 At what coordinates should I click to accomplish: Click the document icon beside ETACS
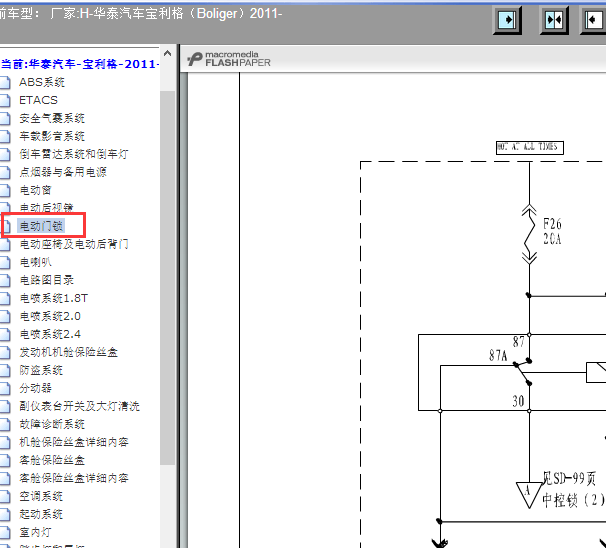[5, 100]
